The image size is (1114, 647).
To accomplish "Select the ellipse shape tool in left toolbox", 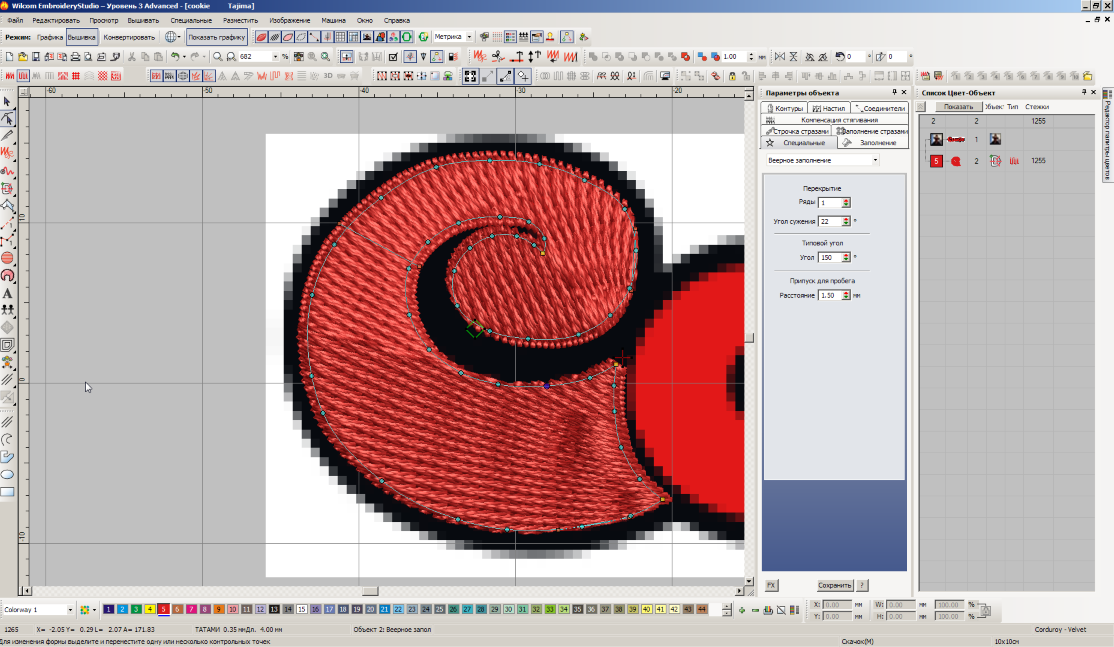I will 8,474.
